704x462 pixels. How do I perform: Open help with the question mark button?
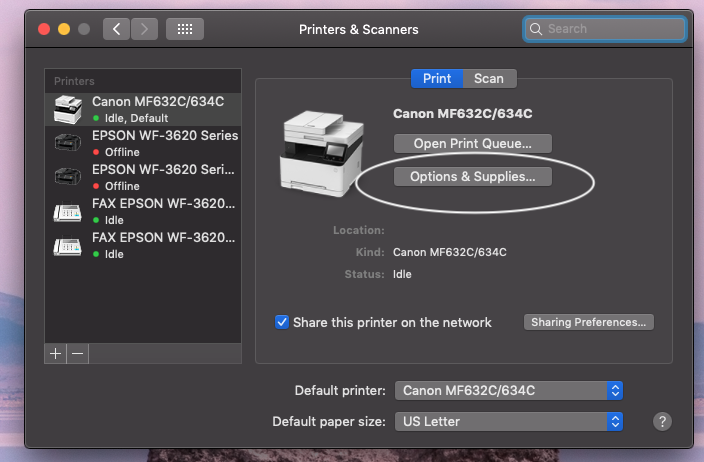pos(662,422)
